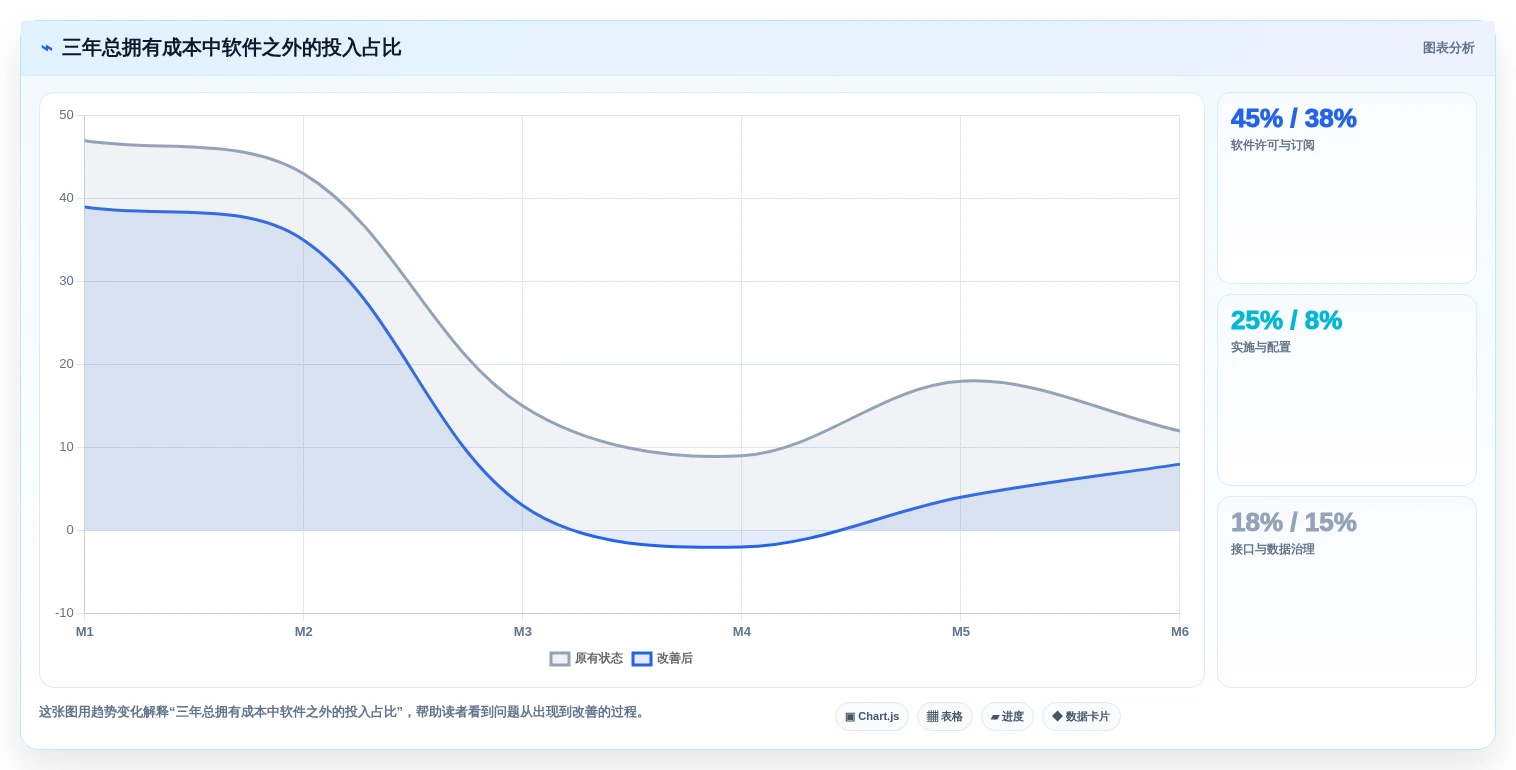Click the M6 x-axis label
Image resolution: width=1516 pixels, height=770 pixels.
(1180, 632)
